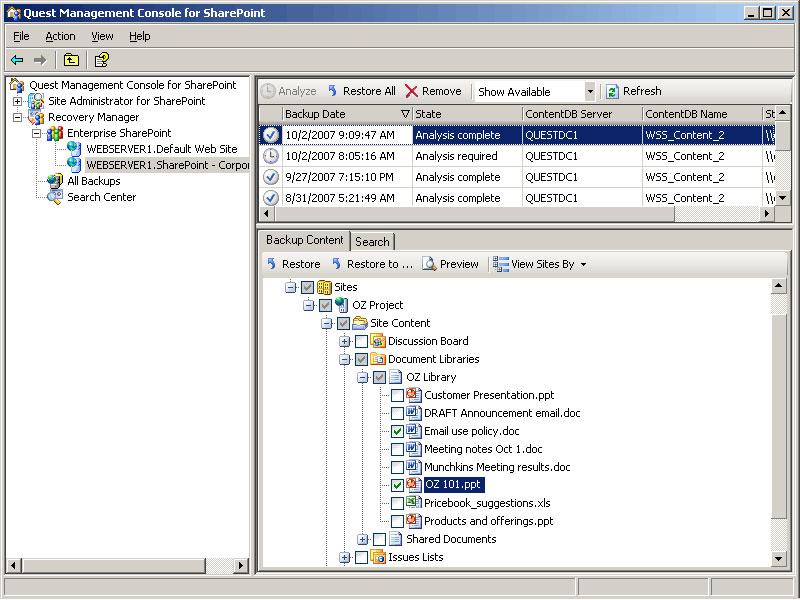The width and height of the screenshot is (800, 600).
Task: Check the Pricebook_suggestions.xls checkbox
Action: click(397, 504)
